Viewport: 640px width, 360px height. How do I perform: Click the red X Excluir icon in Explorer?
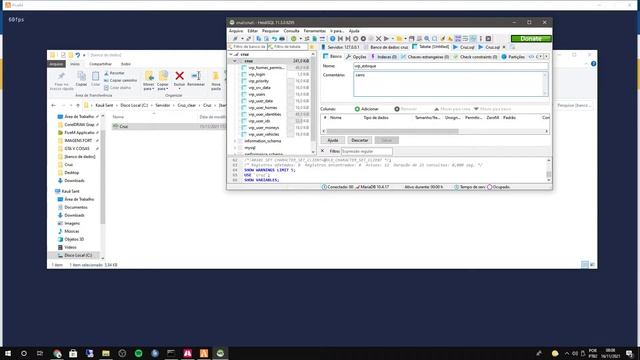pos(179,76)
